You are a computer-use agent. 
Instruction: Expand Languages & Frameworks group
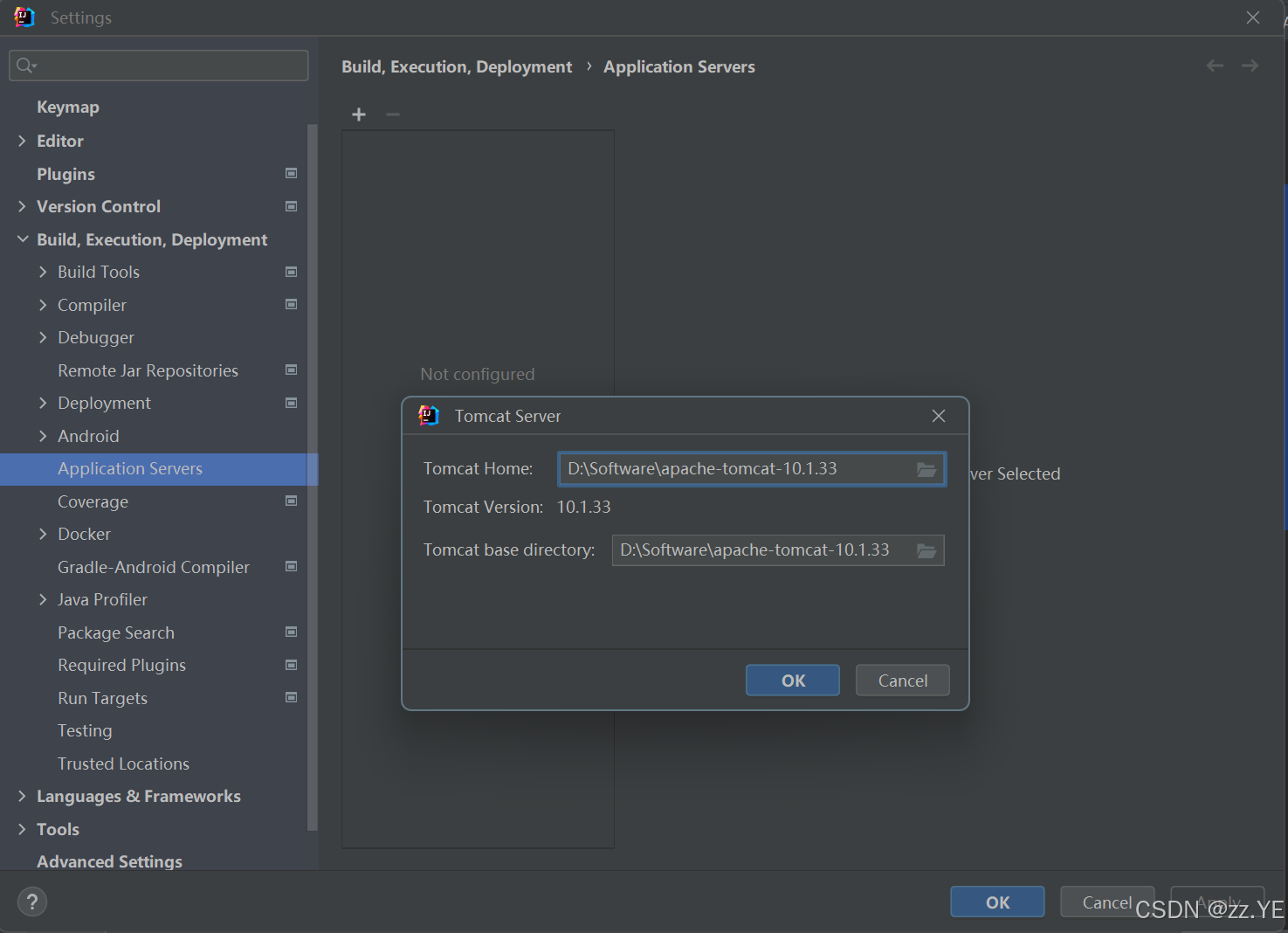22,796
